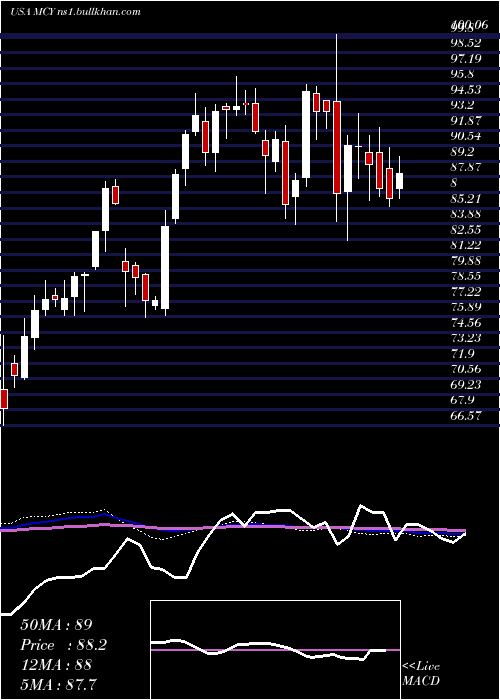Select the 69.23 price axis label
Screen dimensions: 500x700
(466, 384)
